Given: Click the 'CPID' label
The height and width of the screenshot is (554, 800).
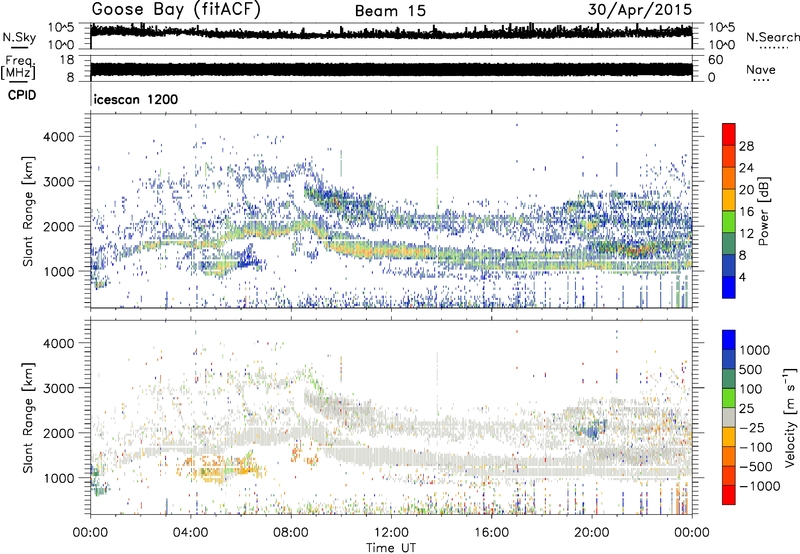Looking at the screenshot, I should 22,95.
